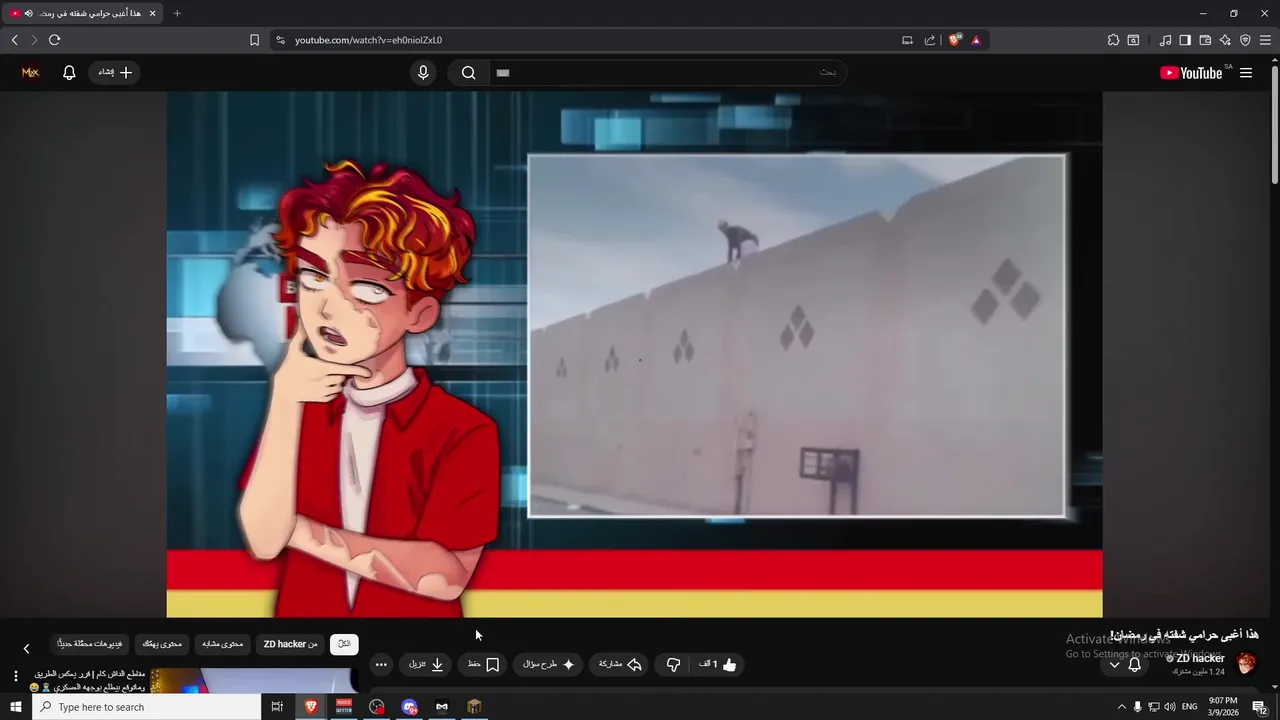This screenshot has height=720, width=1280.
Task: Click the Create (إنشاء) plus button
Action: 114,72
